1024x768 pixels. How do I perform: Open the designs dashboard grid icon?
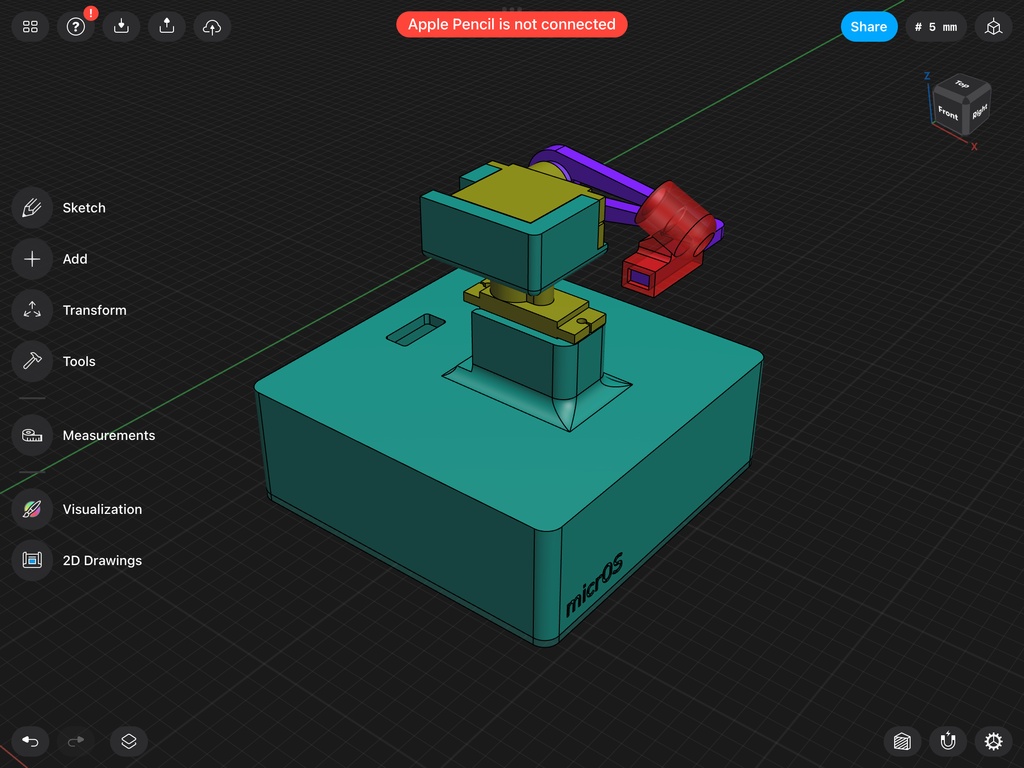coord(30,27)
